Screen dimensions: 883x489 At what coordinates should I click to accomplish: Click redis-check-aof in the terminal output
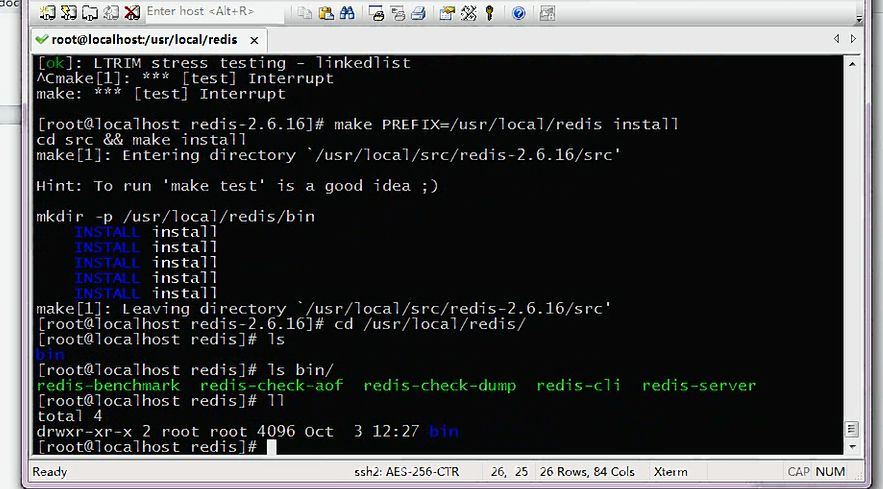tap(271, 385)
